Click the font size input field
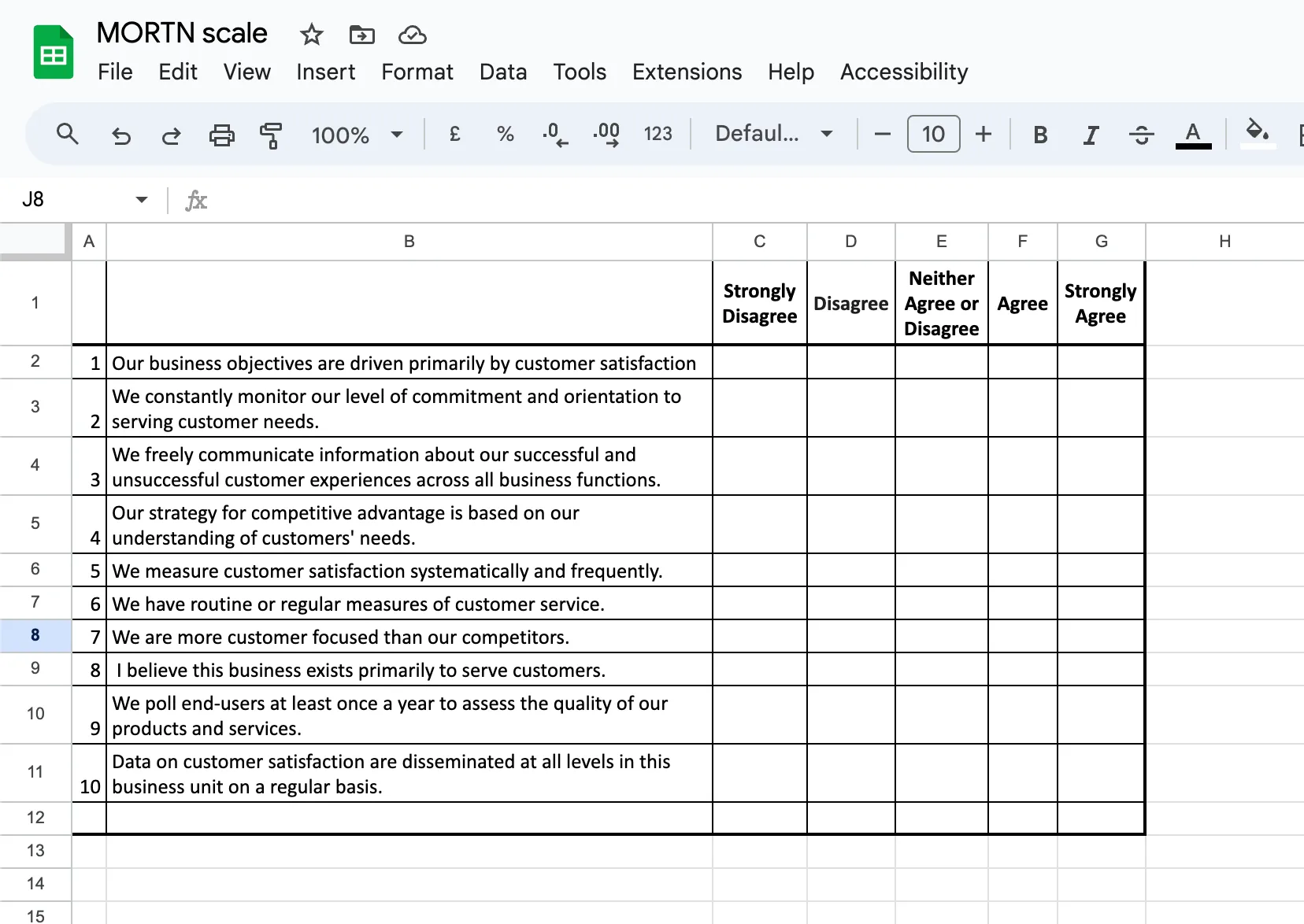The width and height of the screenshot is (1304, 924). pyautogui.click(x=933, y=135)
